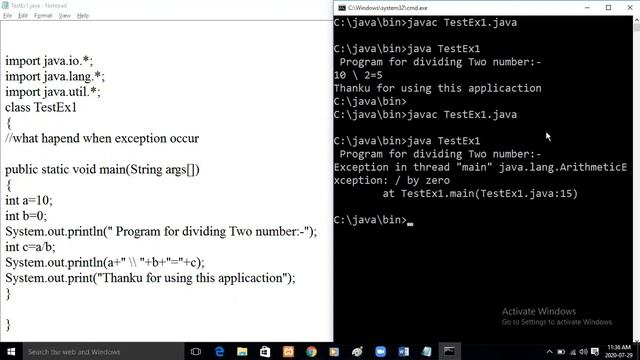640x360 pixels.
Task: Open the Microsoft Store taskbar icon
Action: click(x=265, y=351)
